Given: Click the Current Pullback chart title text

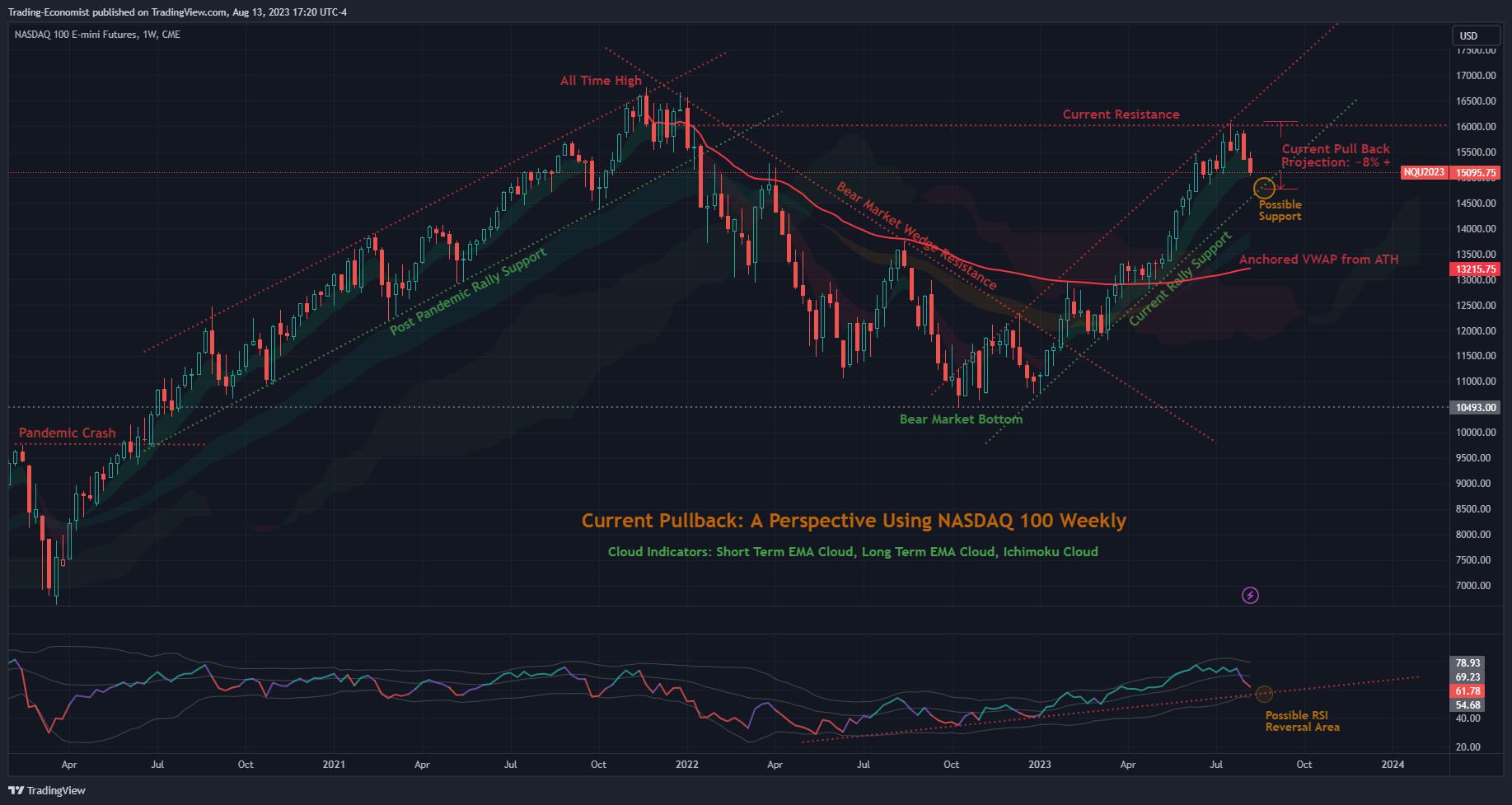Looking at the screenshot, I should click(854, 521).
